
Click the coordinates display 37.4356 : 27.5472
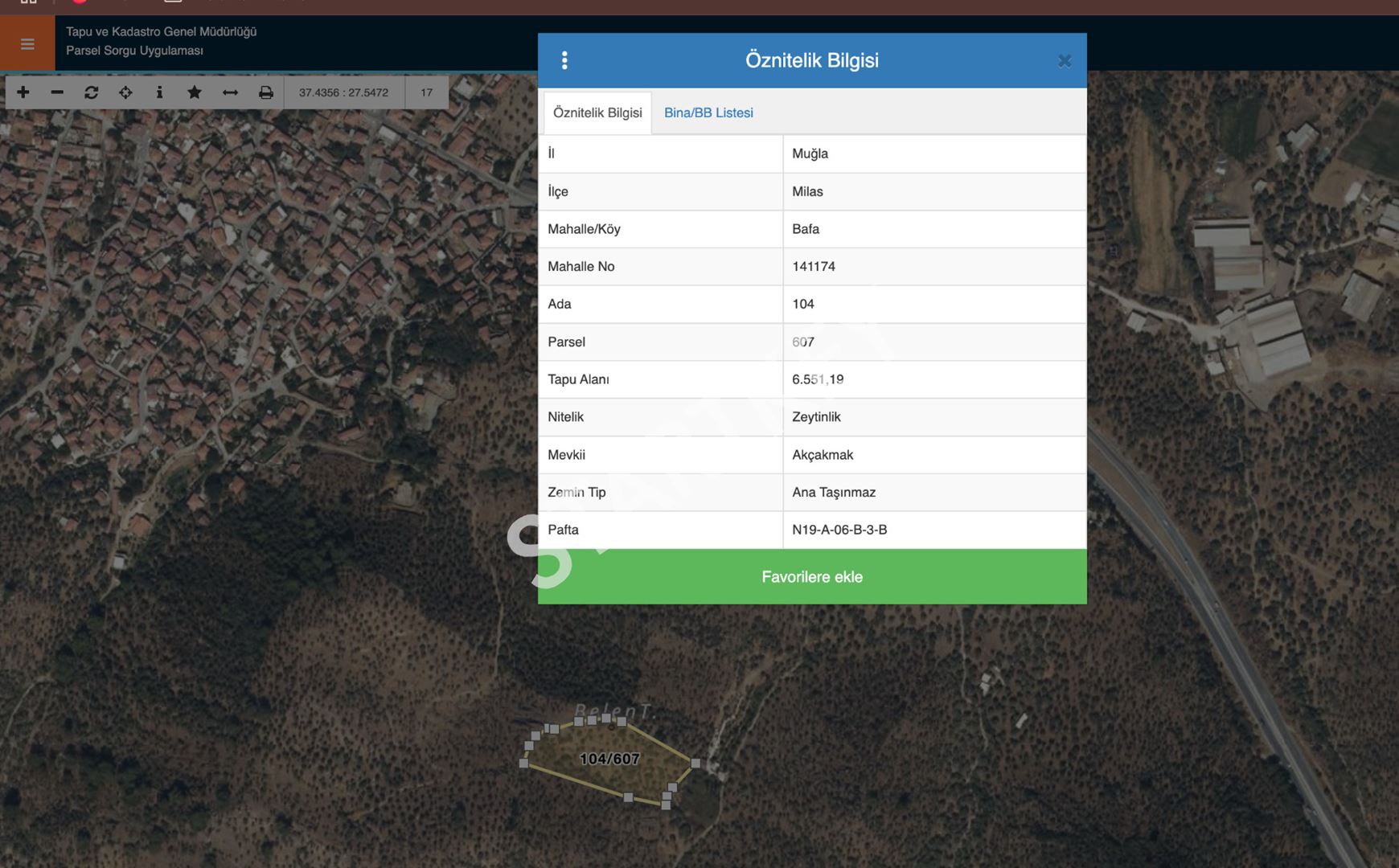tap(343, 92)
